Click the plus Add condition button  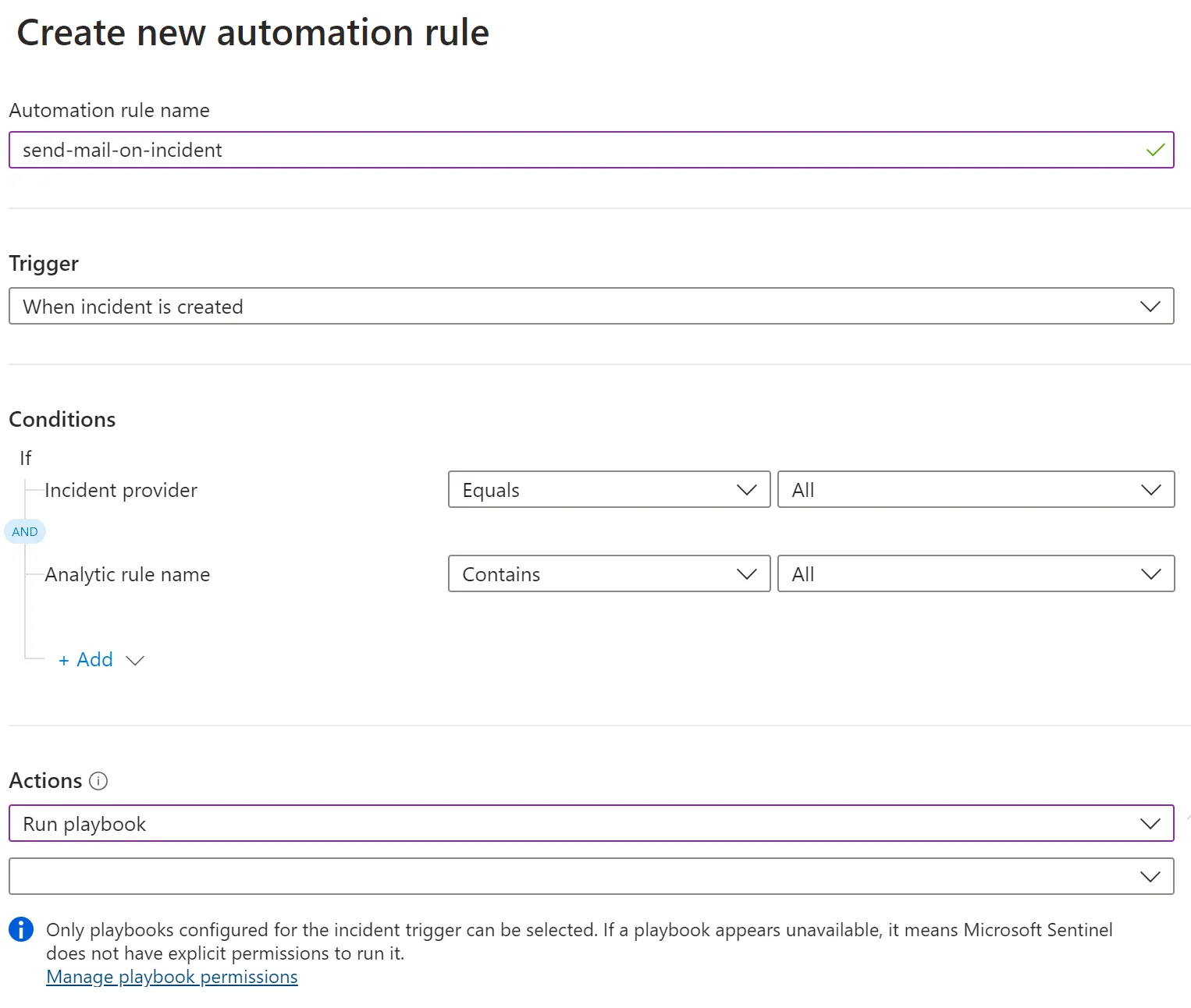tap(86, 660)
